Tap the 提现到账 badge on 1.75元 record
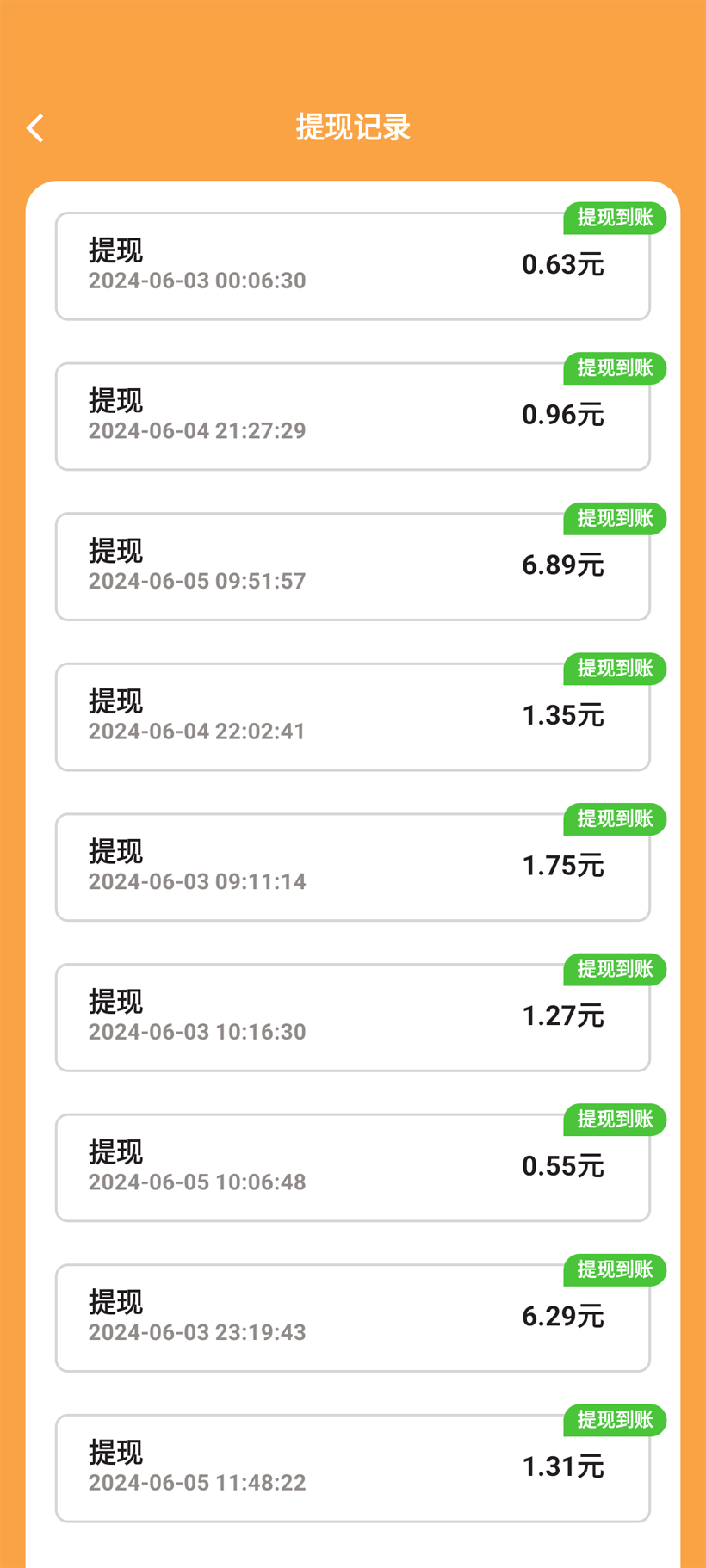The width and height of the screenshot is (706, 1568). [615, 819]
